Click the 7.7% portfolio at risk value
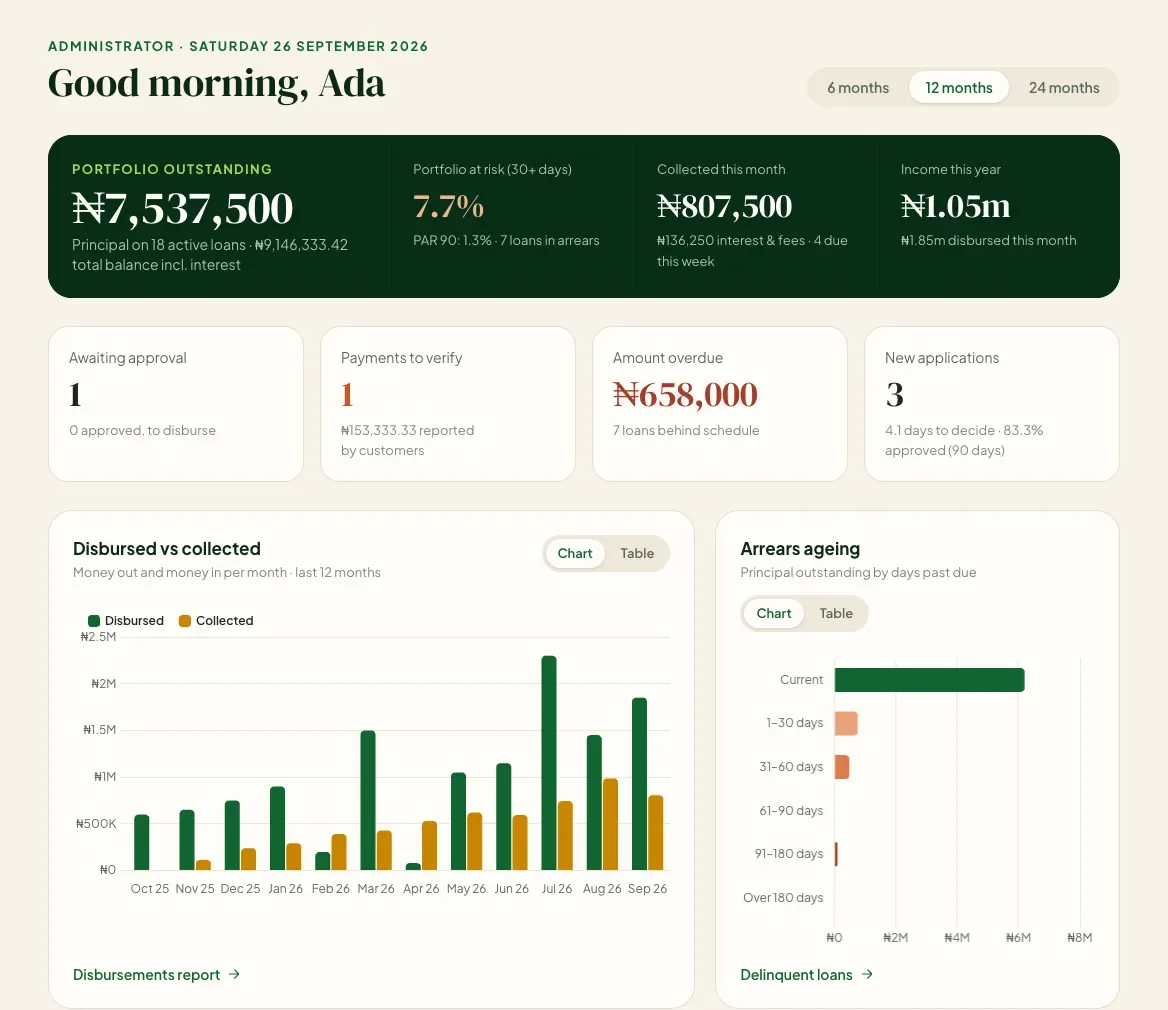The height and width of the screenshot is (1010, 1168). click(x=448, y=206)
